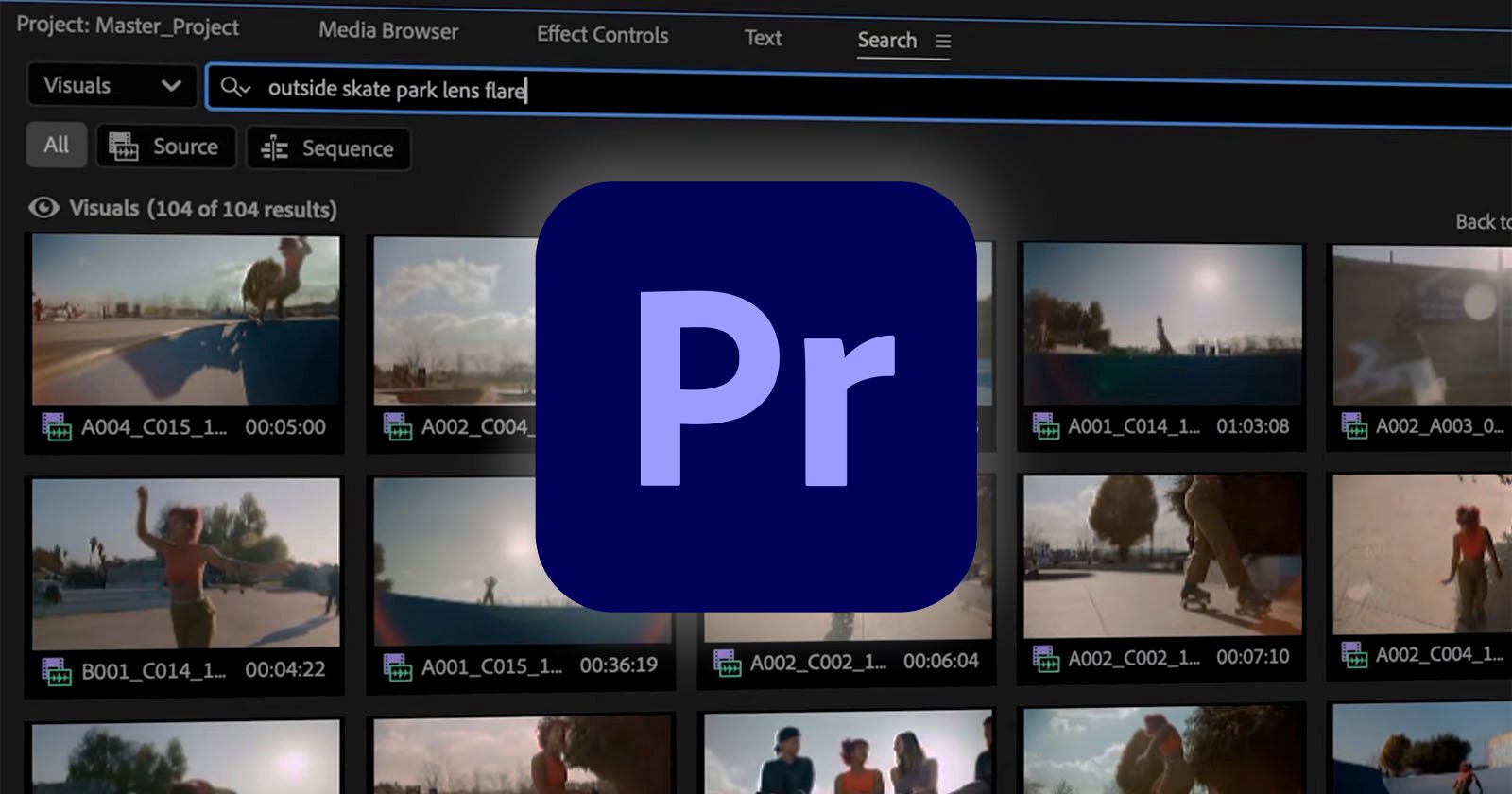
Task: Click the clip icon beside second-row A002_C004
Action: [1355, 654]
